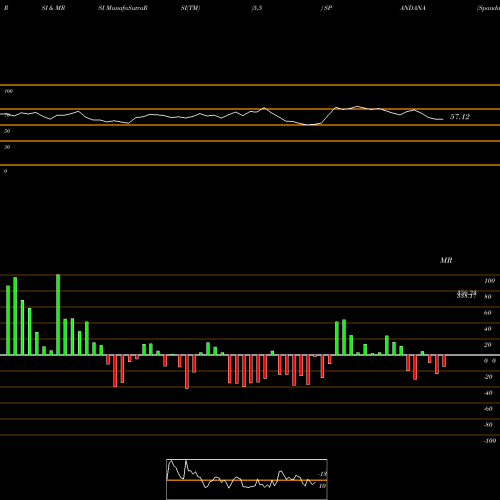The image size is (500, 500).
Task: Click the ANDANA title text
Action: [413, 8]
